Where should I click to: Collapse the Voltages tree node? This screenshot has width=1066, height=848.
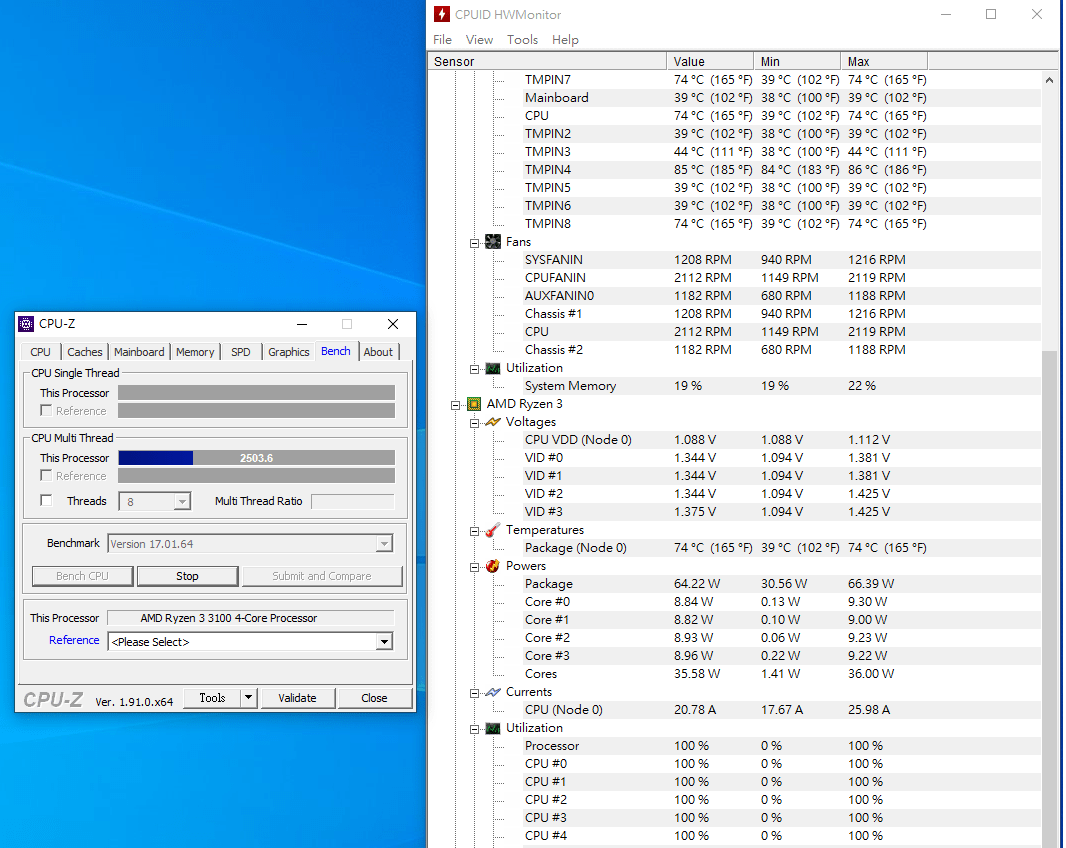coord(475,423)
